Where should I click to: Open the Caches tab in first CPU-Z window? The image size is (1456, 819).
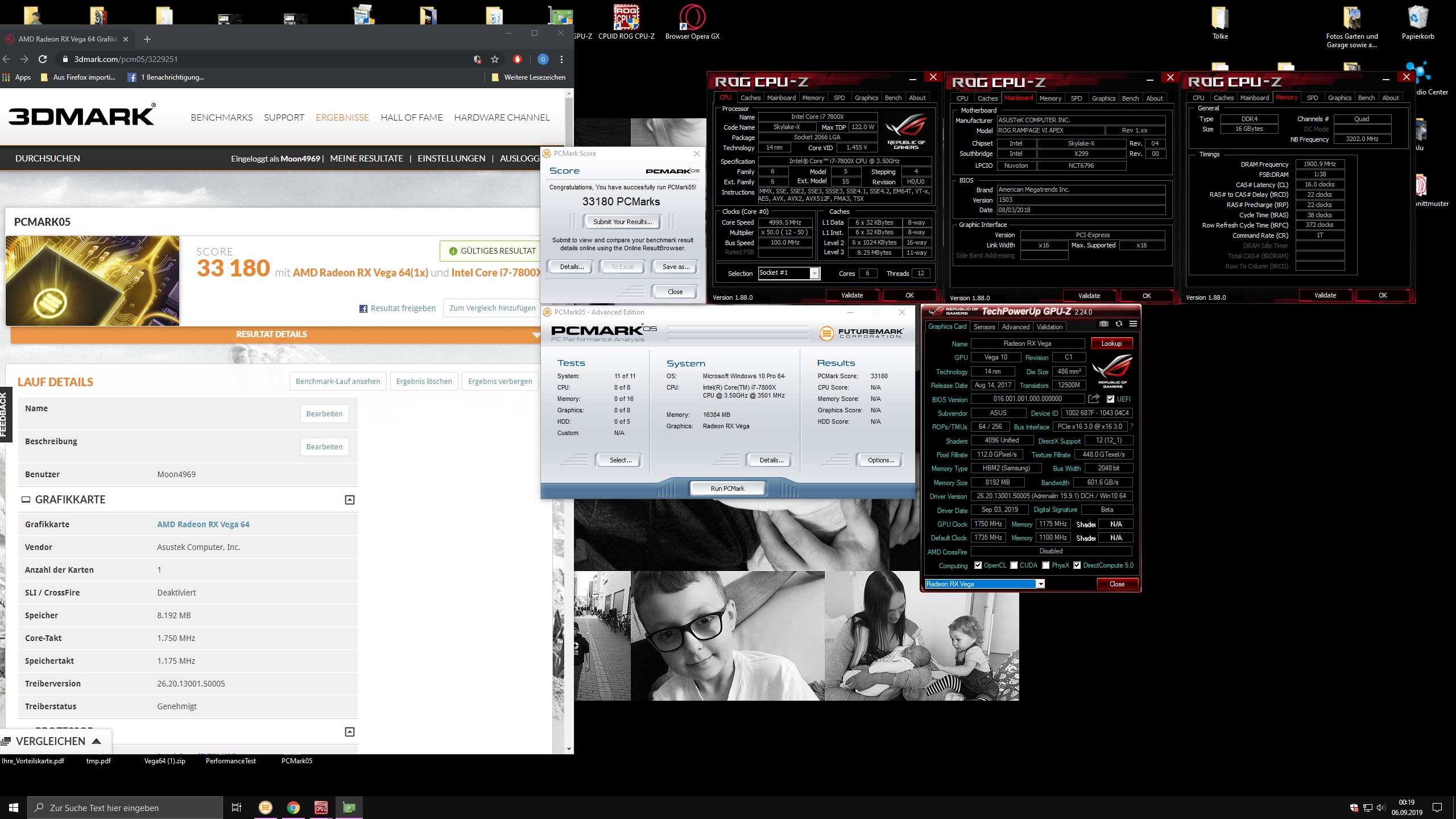tap(750, 98)
